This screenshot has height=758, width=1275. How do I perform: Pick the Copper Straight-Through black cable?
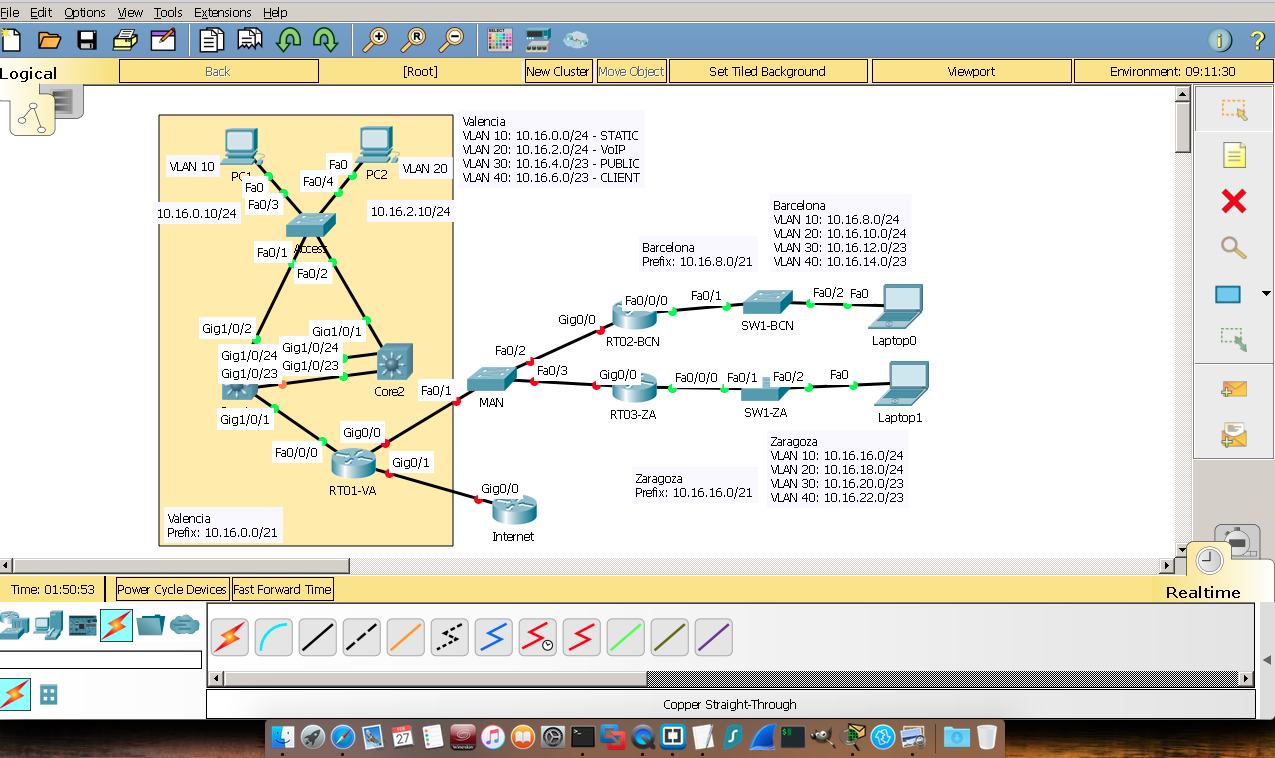(317, 637)
